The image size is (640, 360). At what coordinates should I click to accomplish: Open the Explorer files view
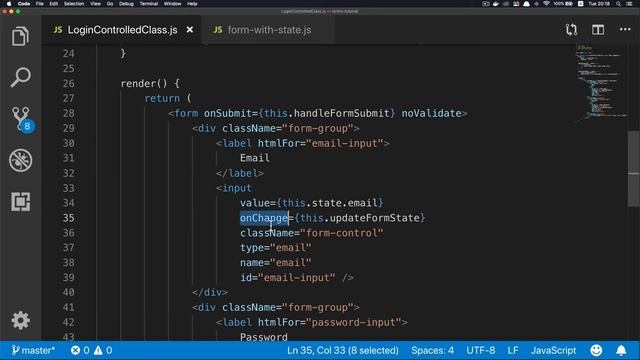(20, 36)
